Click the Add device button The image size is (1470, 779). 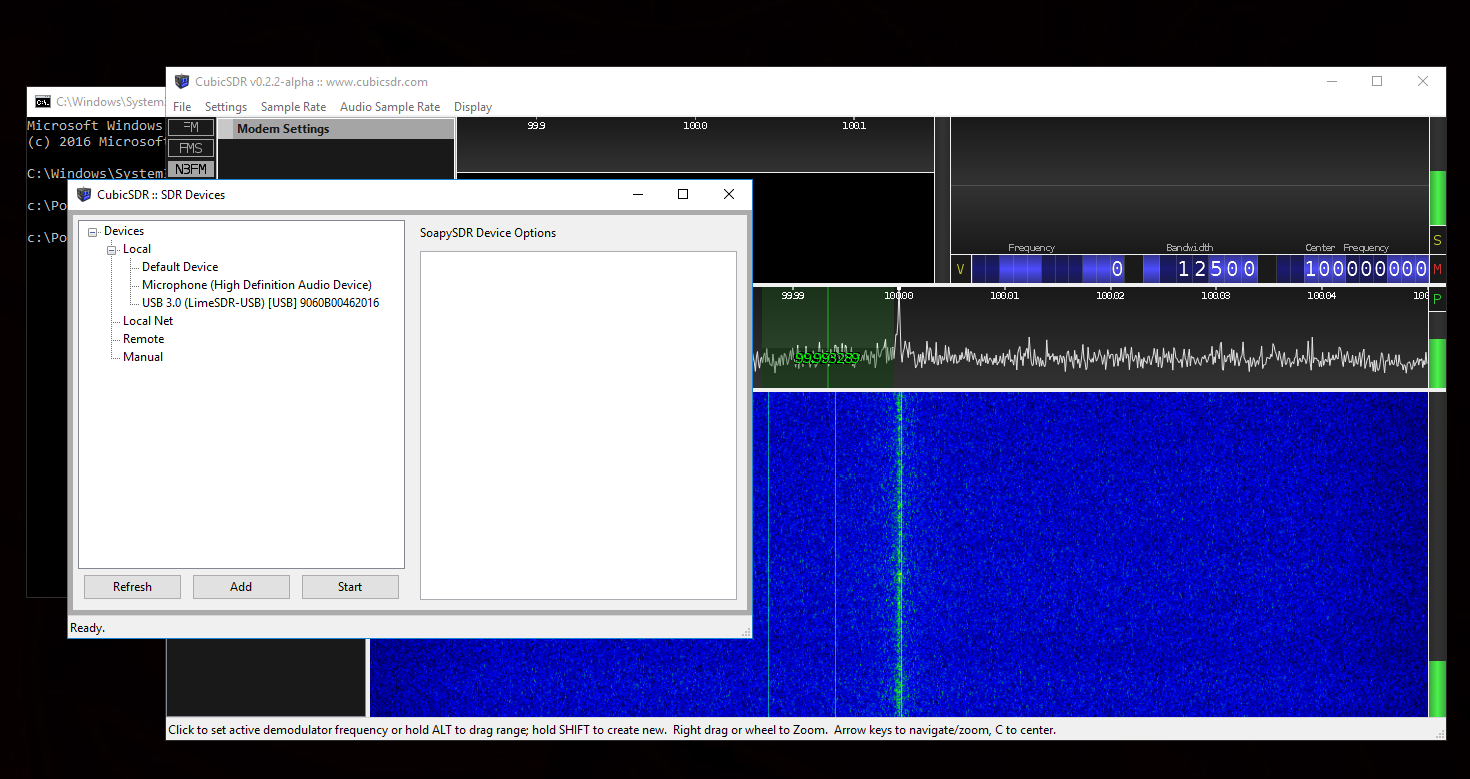[241, 587]
